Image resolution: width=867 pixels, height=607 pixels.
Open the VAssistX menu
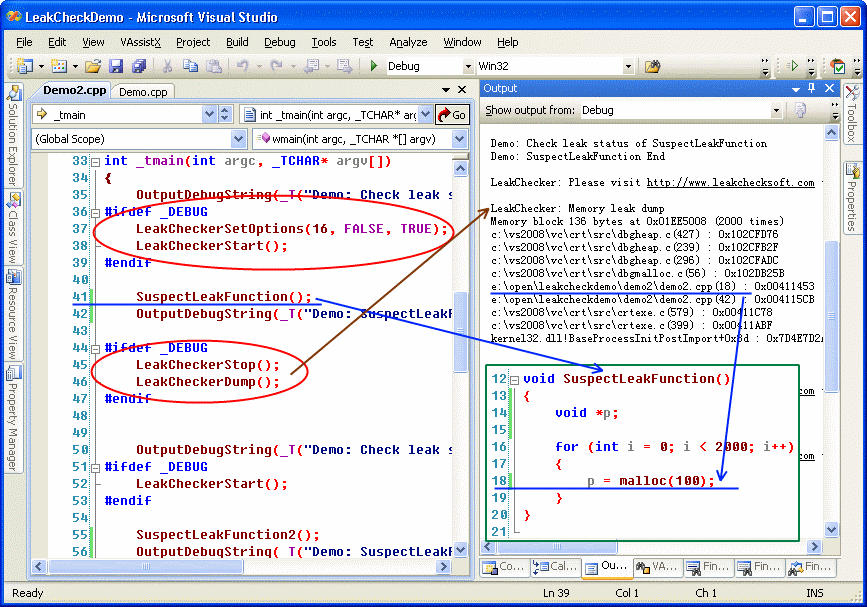(140, 42)
